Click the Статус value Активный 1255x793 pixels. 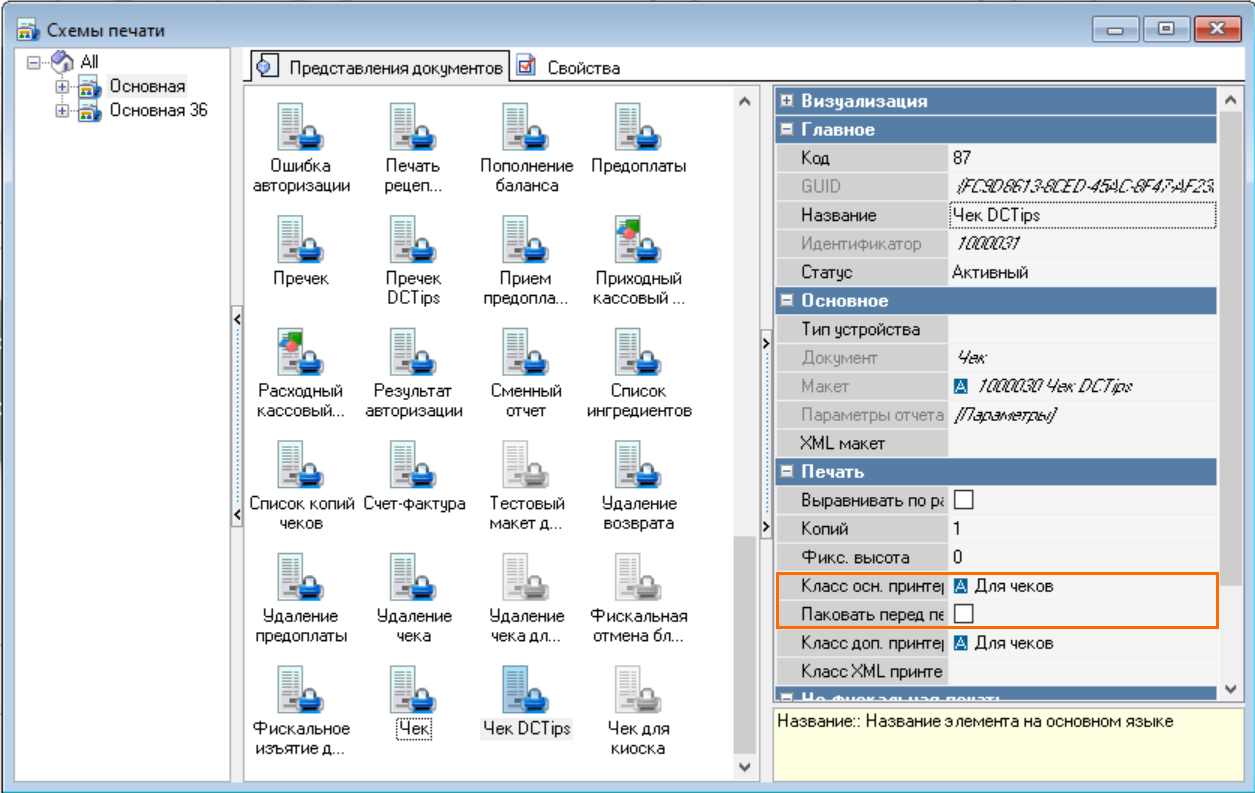(1080, 272)
